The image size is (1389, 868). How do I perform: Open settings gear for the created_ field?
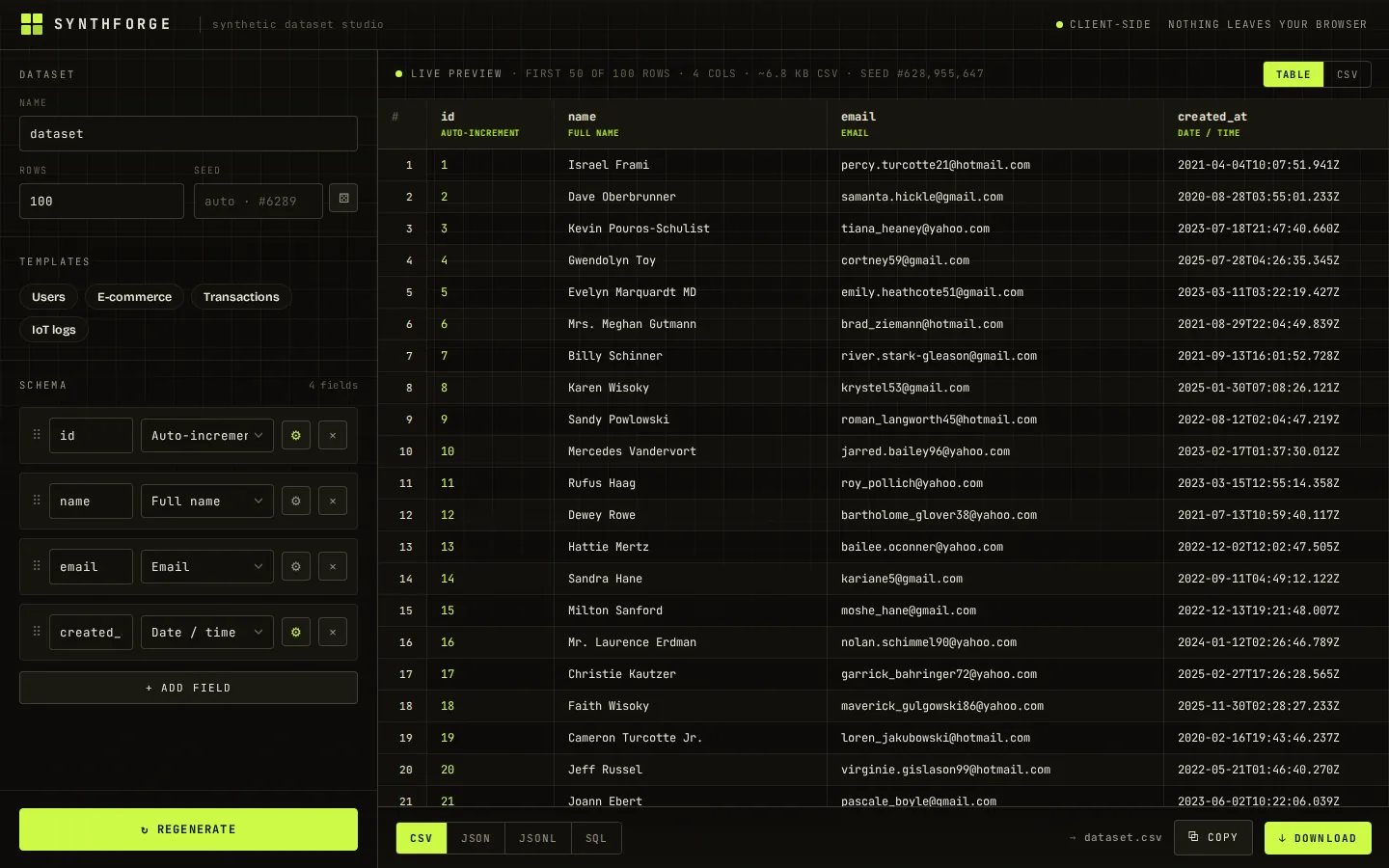(296, 633)
